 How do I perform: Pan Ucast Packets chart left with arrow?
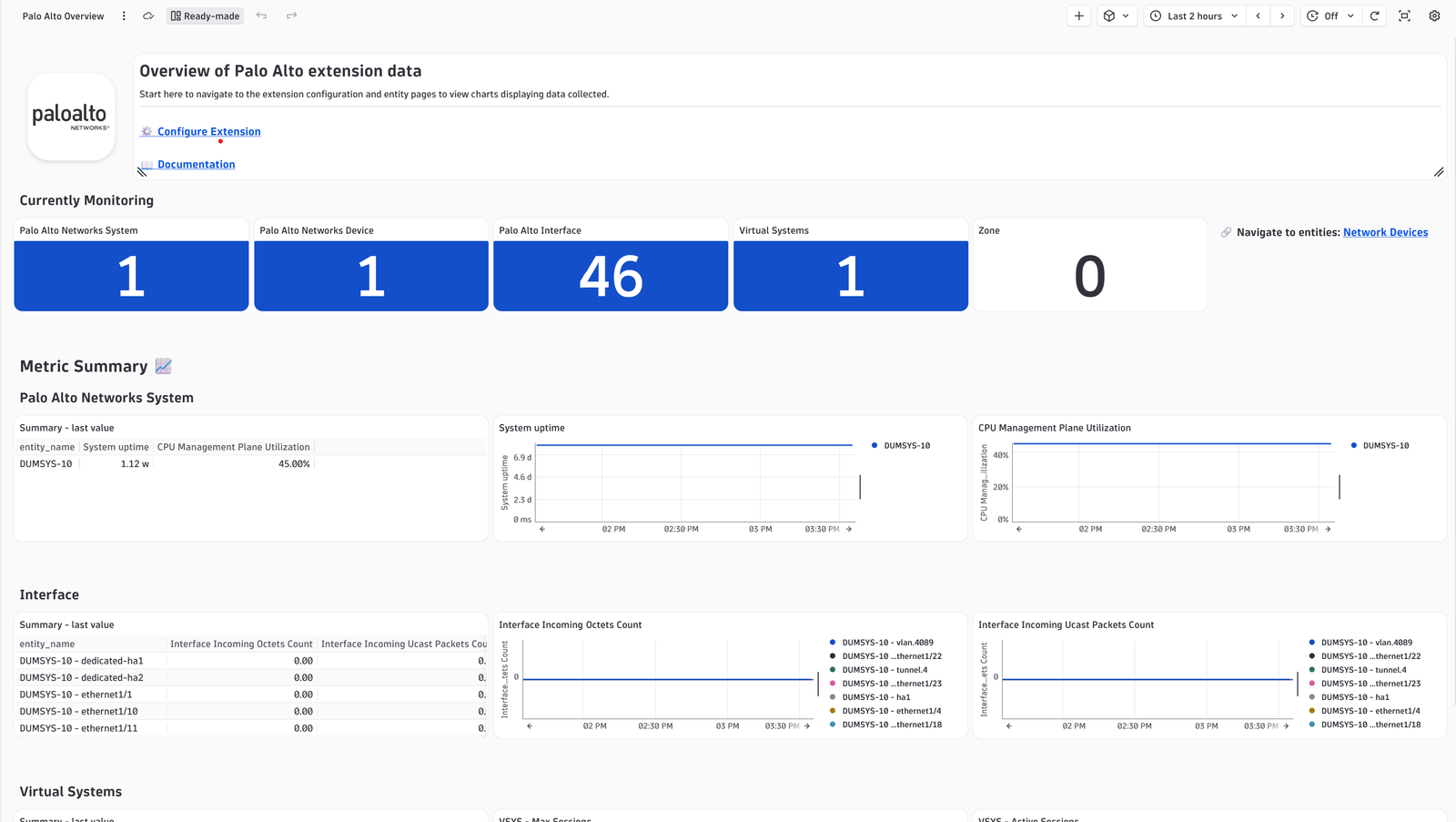point(1009,726)
